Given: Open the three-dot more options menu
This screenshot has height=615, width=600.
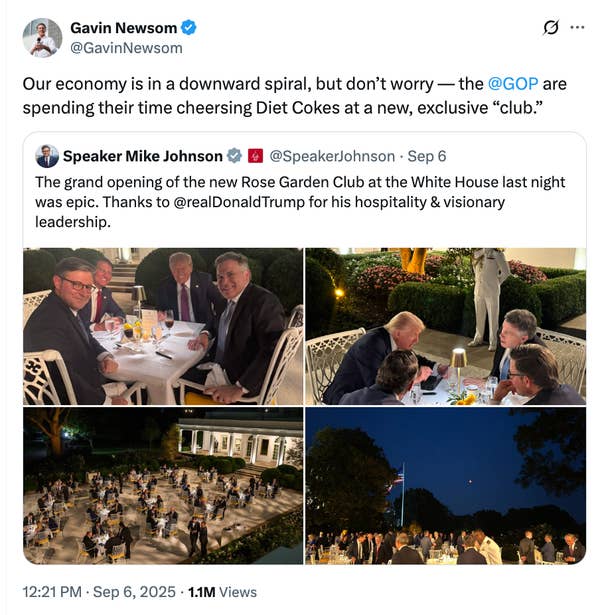Looking at the screenshot, I should click(x=577, y=27).
